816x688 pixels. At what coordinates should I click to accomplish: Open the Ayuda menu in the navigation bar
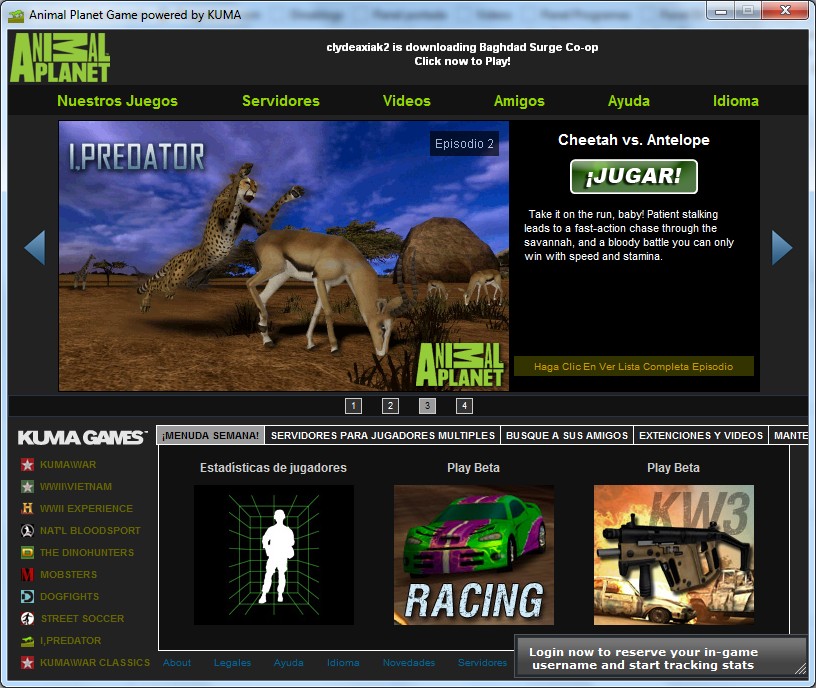click(x=629, y=100)
